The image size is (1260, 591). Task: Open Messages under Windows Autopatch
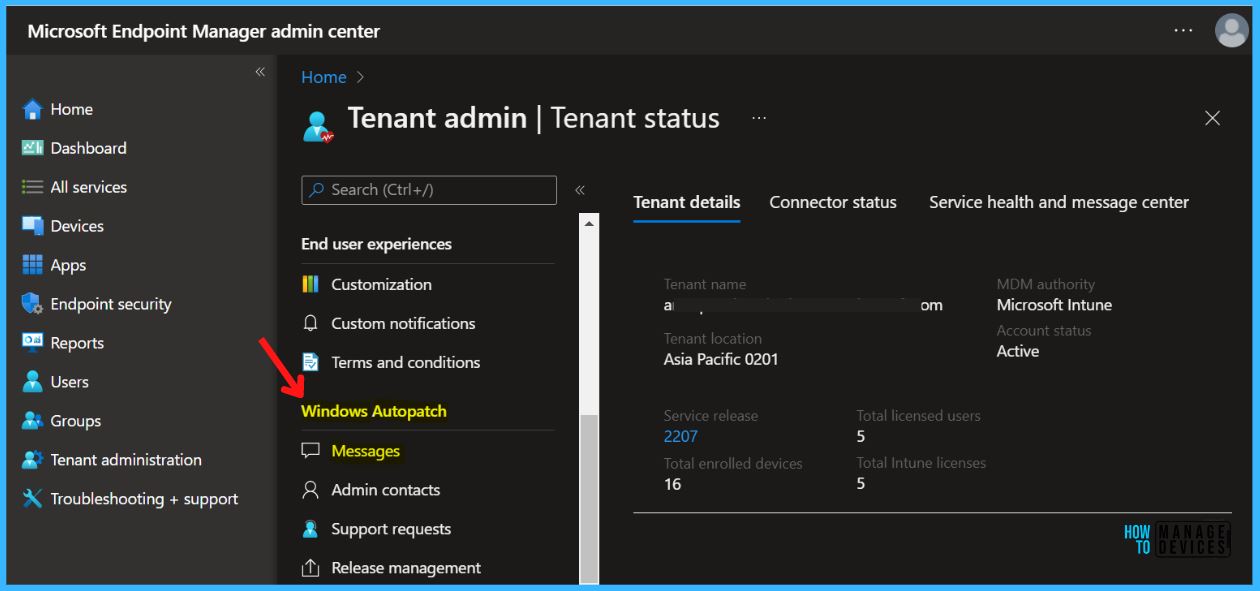coord(365,451)
